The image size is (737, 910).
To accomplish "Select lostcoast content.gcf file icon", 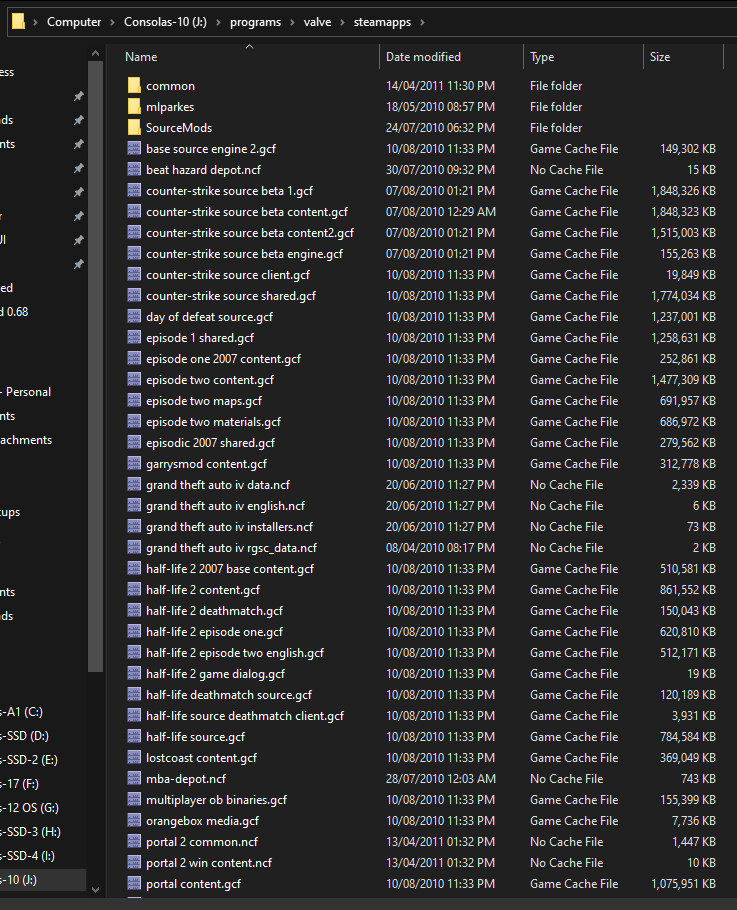I will click(x=134, y=757).
